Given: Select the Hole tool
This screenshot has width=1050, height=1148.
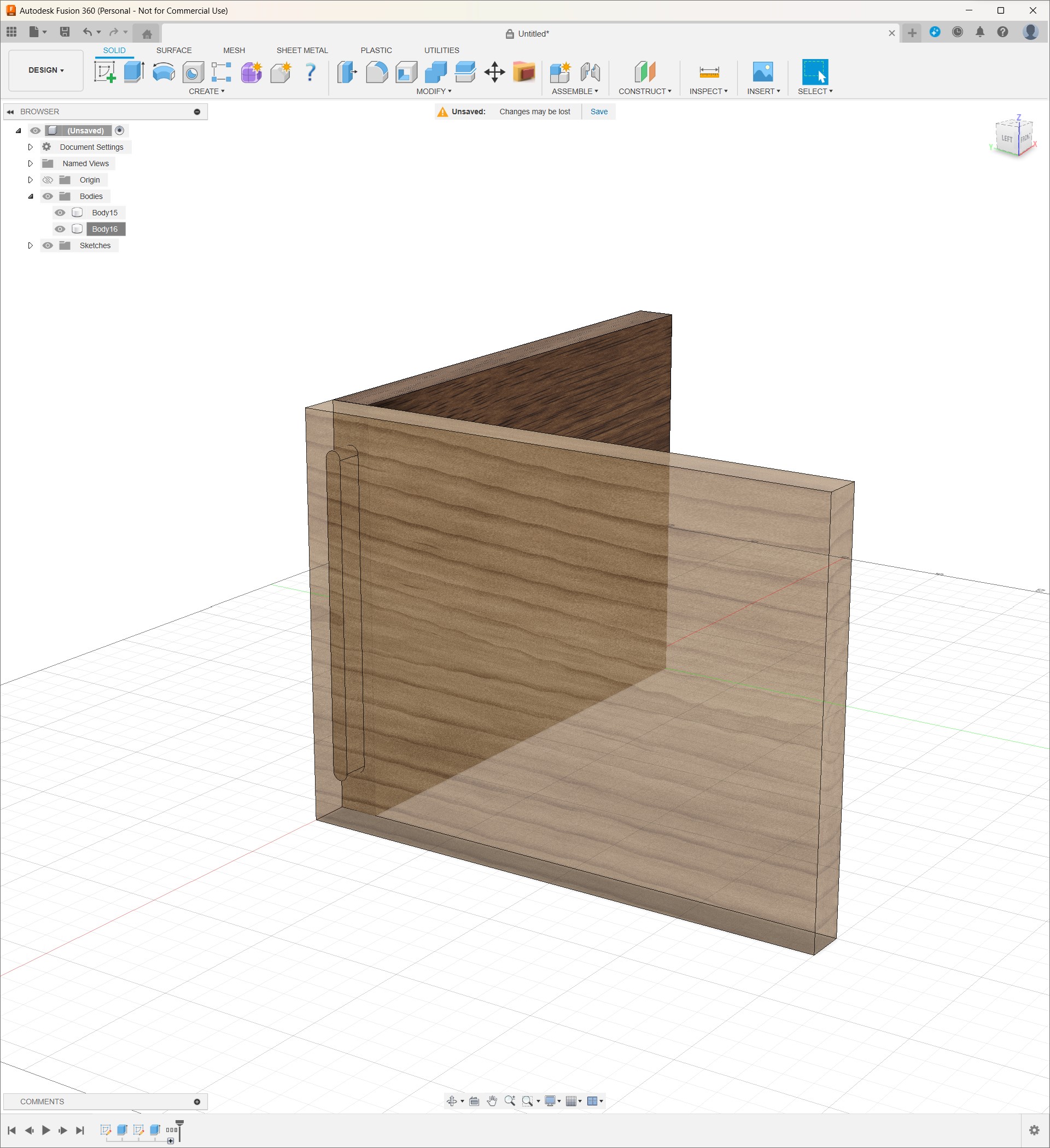Looking at the screenshot, I should [192, 72].
